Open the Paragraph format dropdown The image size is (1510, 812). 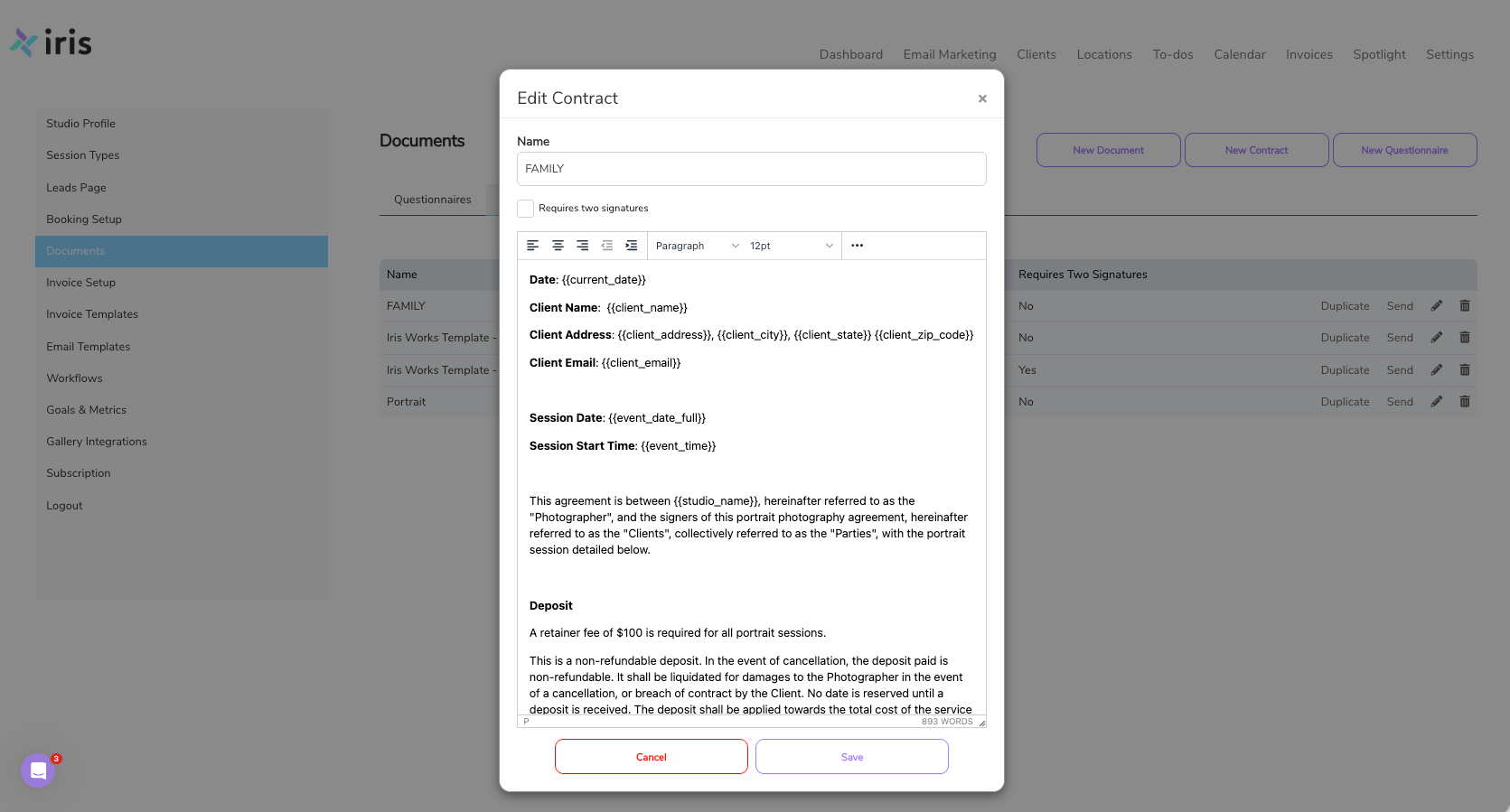697,246
